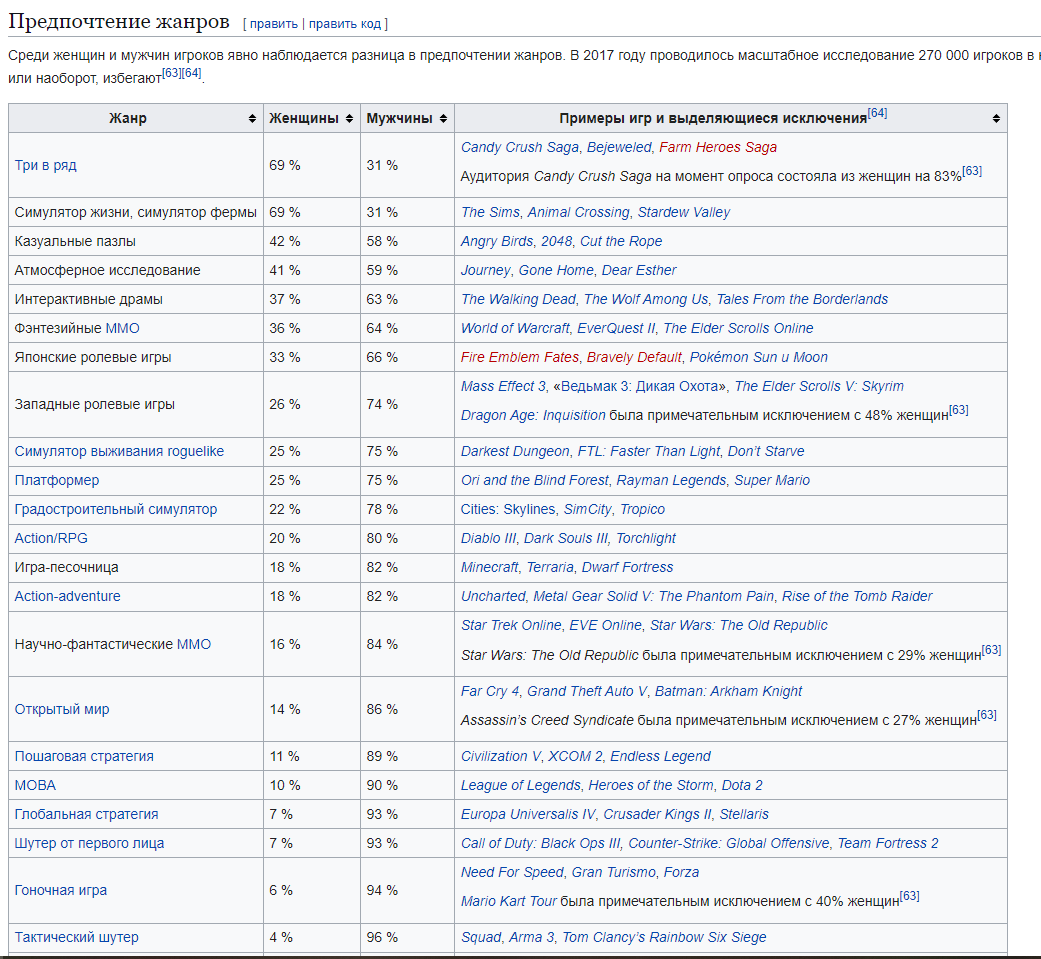
Task: Open the Diablo III link
Action: pyautogui.click(x=488, y=539)
